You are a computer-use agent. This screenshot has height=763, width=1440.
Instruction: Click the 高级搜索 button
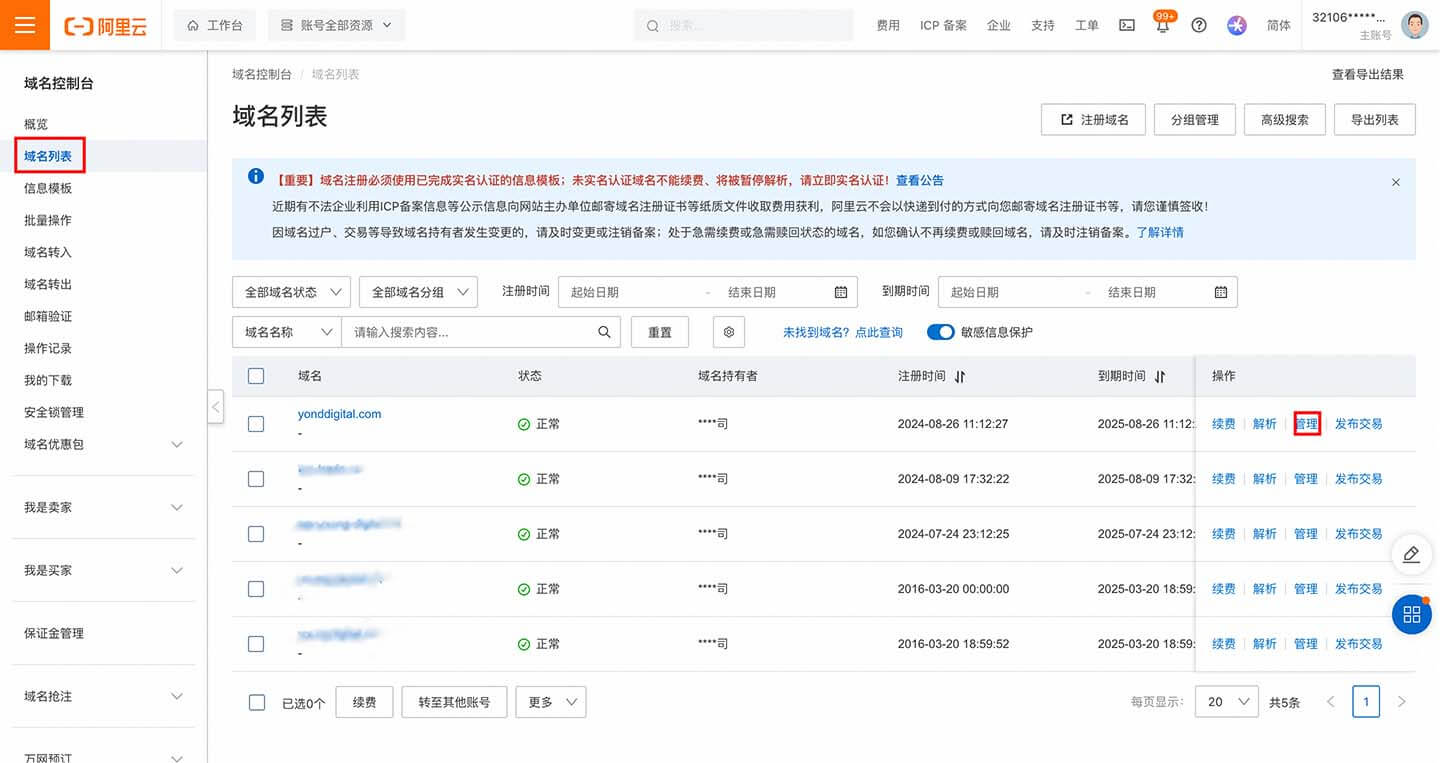click(x=1284, y=119)
